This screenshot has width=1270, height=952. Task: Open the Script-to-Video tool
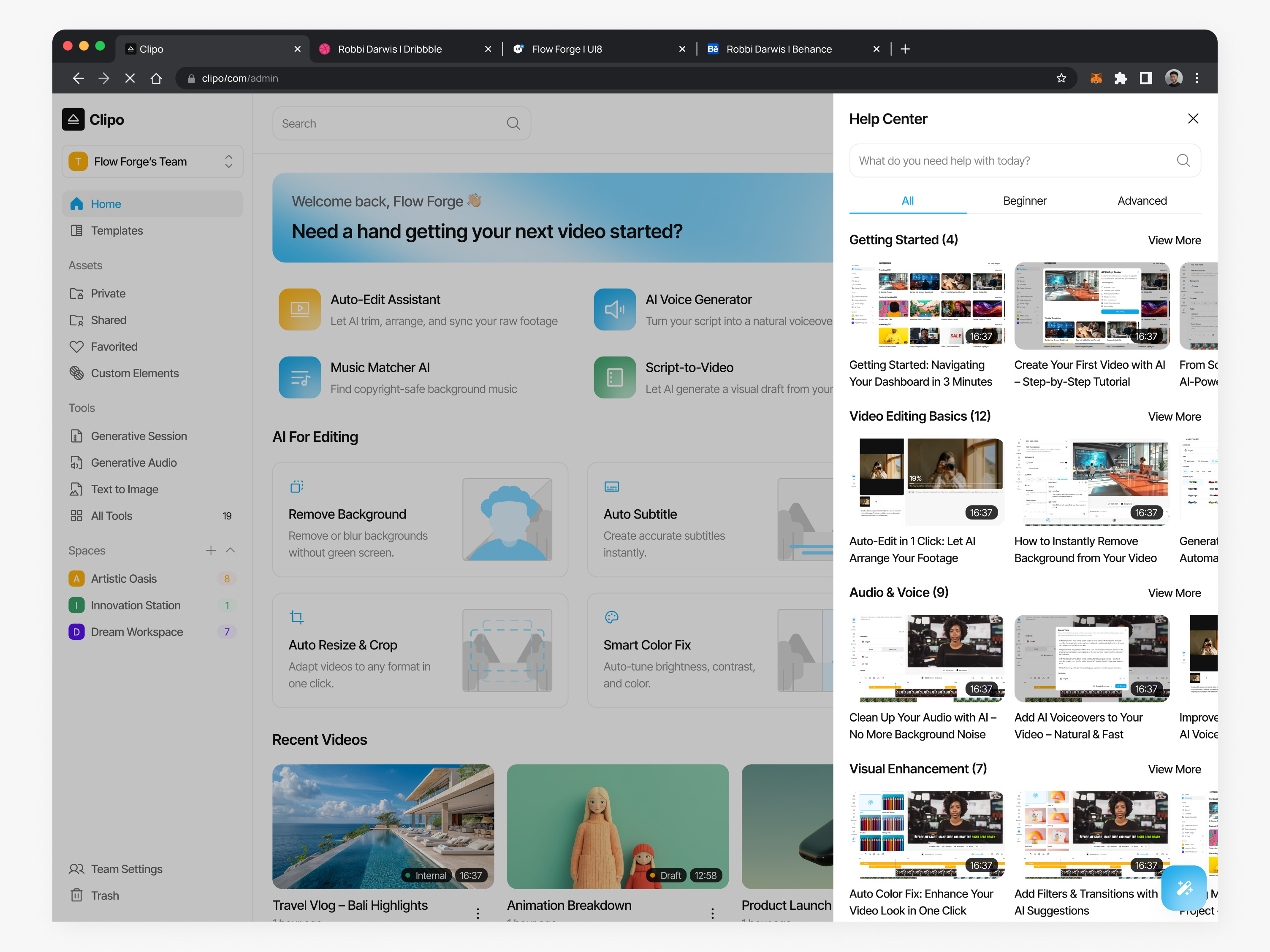point(689,367)
